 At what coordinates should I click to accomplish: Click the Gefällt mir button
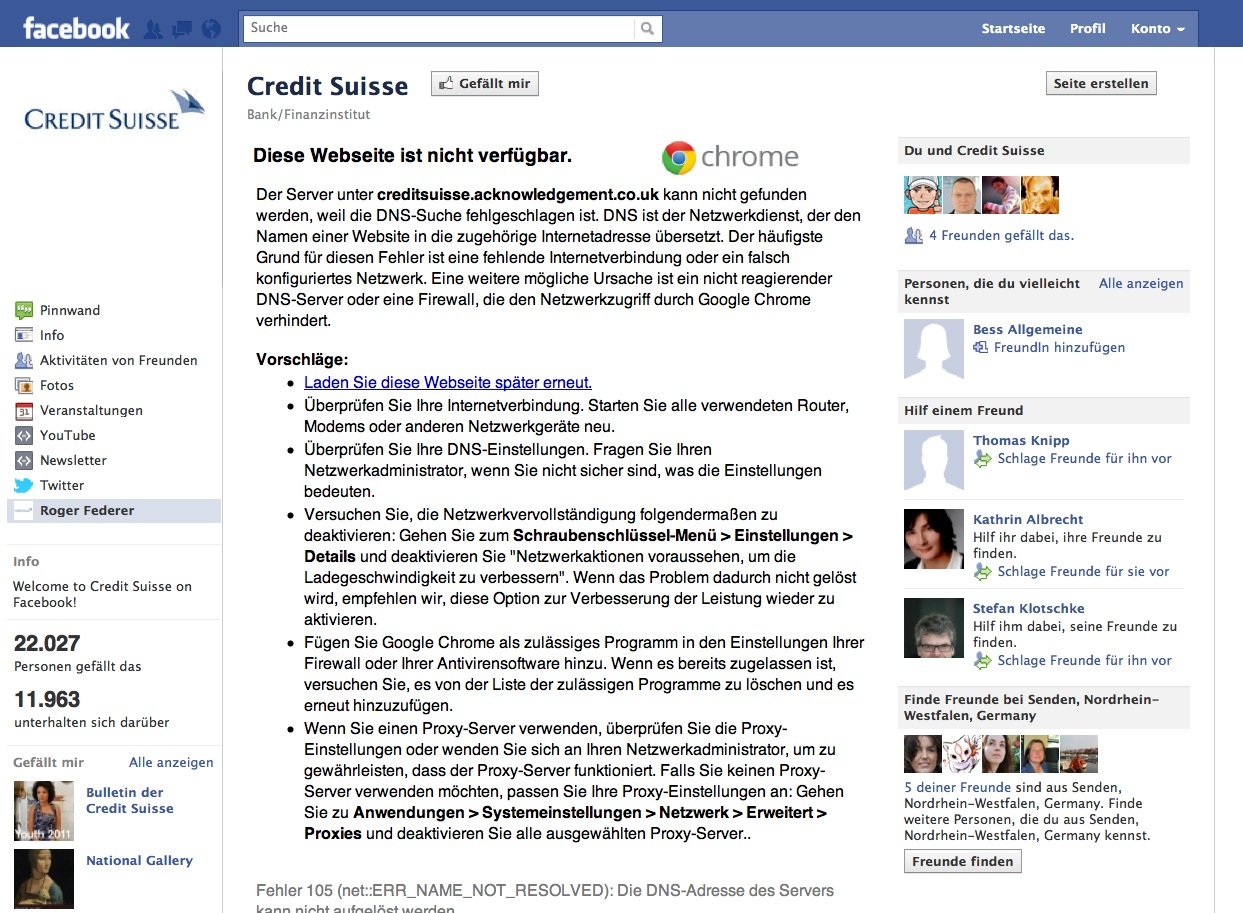tap(485, 84)
